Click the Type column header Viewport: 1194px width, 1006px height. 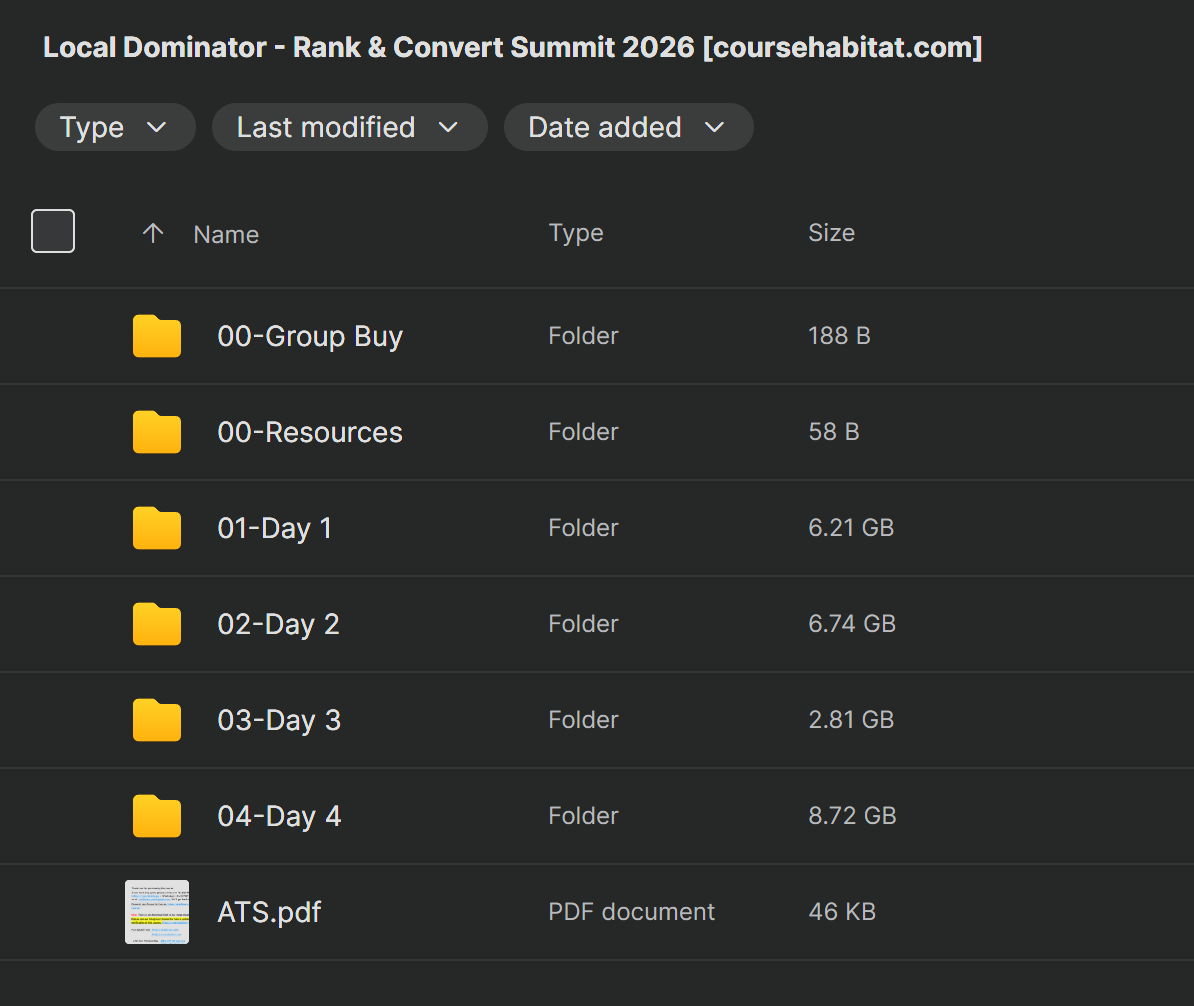click(x=576, y=233)
